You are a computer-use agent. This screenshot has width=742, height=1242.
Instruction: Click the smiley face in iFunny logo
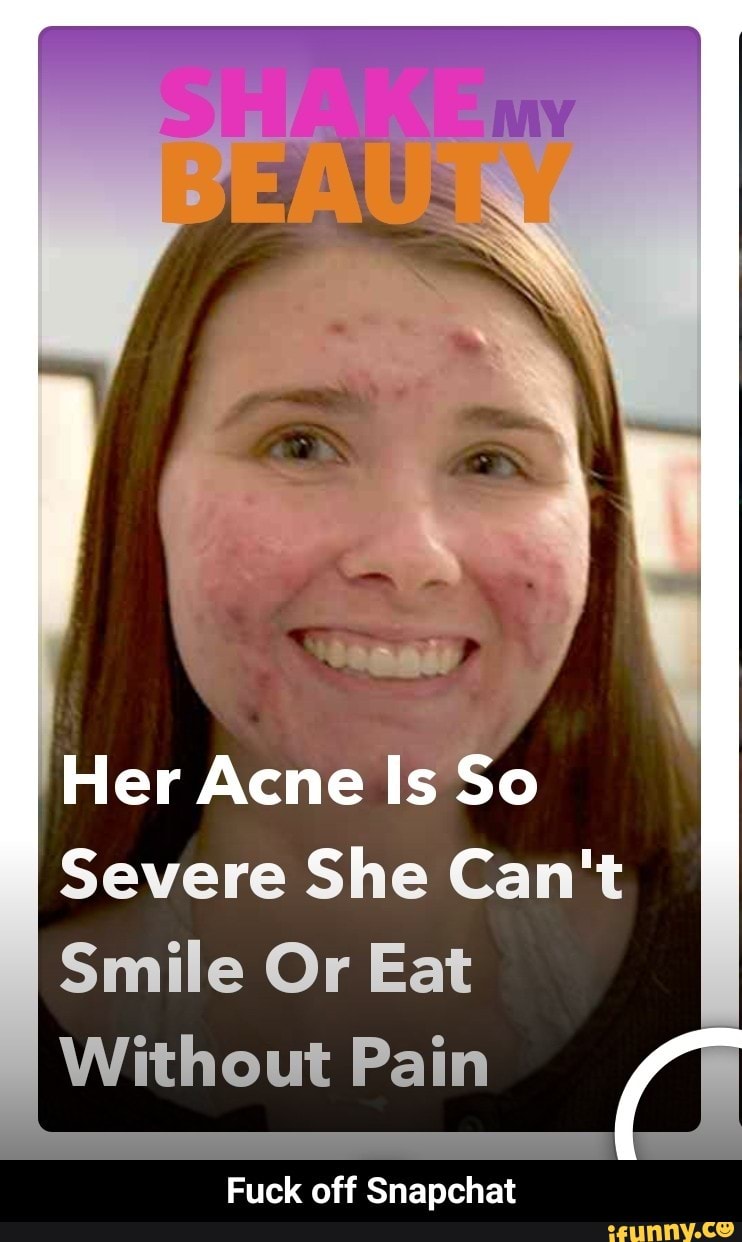click(727, 1226)
